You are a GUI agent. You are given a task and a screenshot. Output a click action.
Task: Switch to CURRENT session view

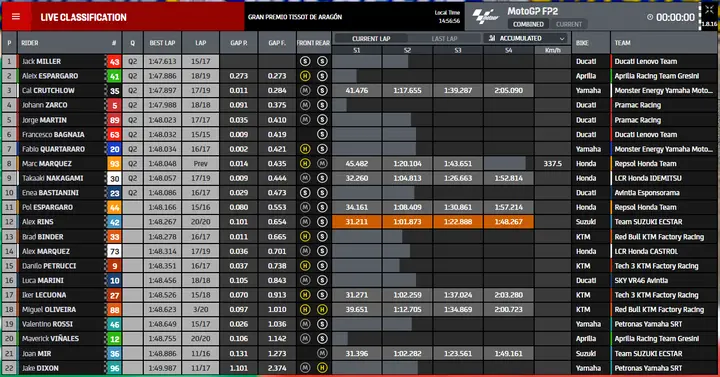[568, 24]
